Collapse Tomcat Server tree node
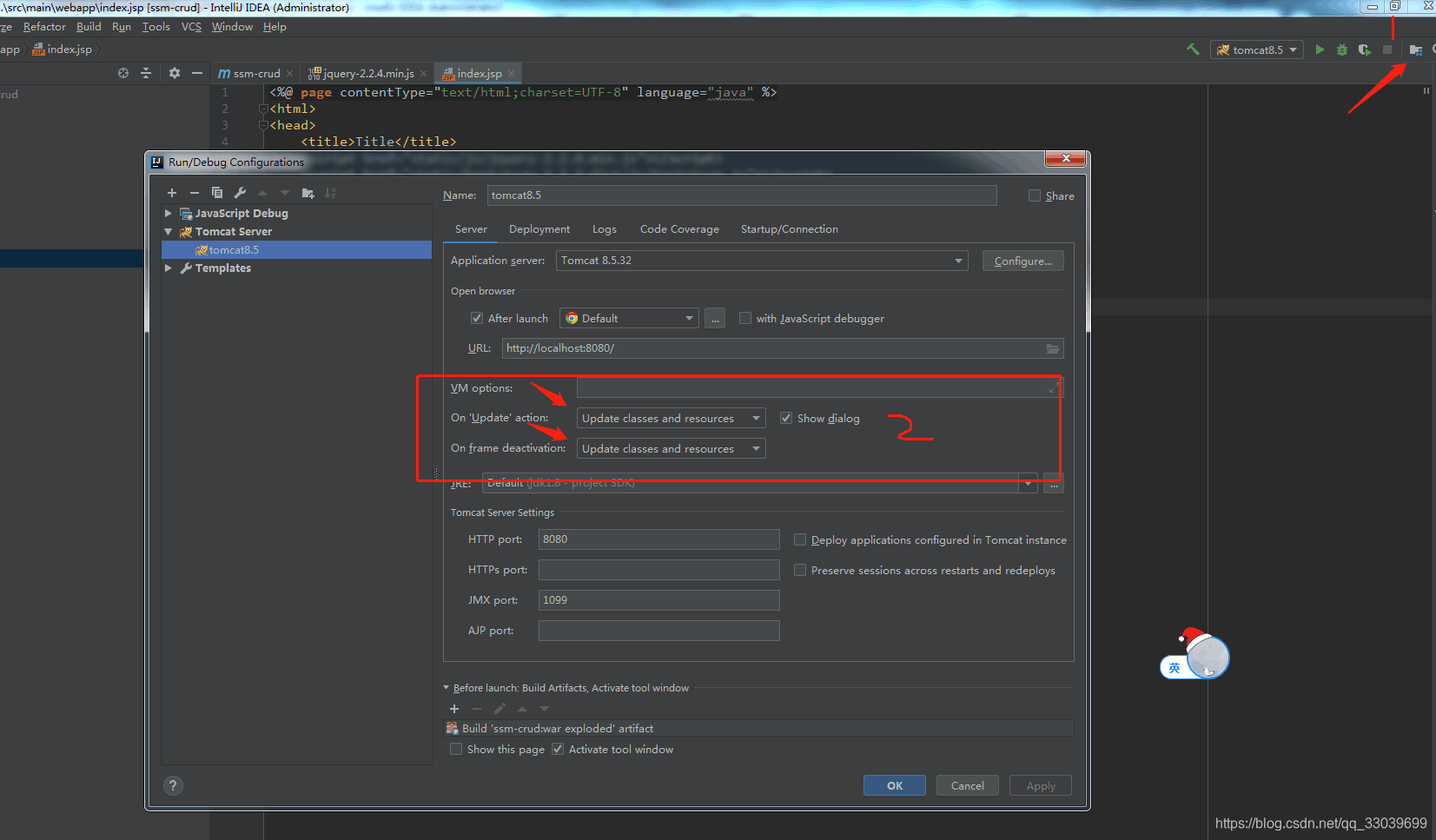This screenshot has width=1436, height=840. coord(169,231)
